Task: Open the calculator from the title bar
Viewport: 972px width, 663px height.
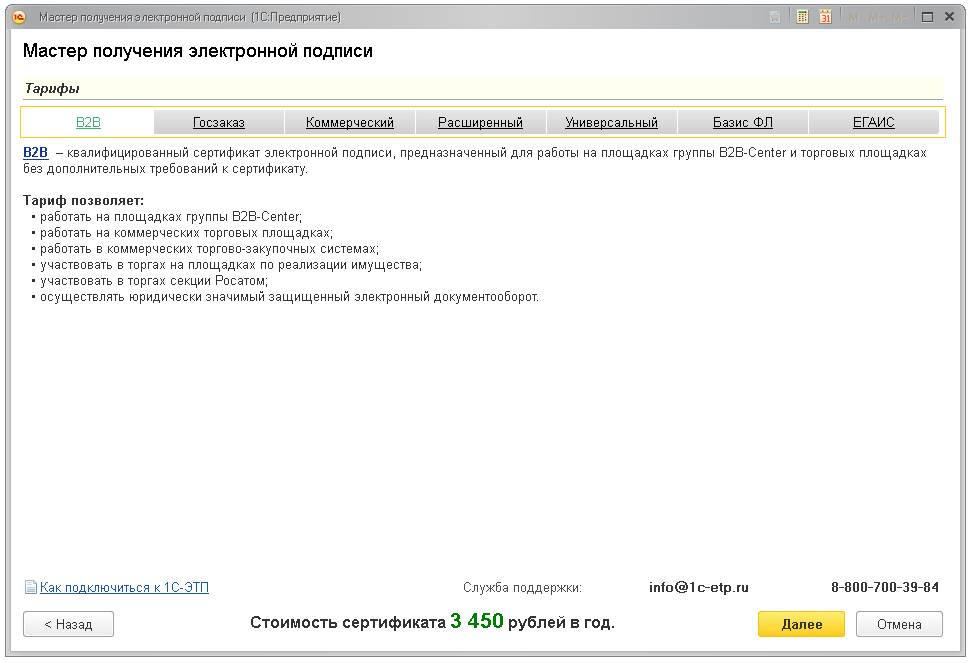Action: pos(802,17)
